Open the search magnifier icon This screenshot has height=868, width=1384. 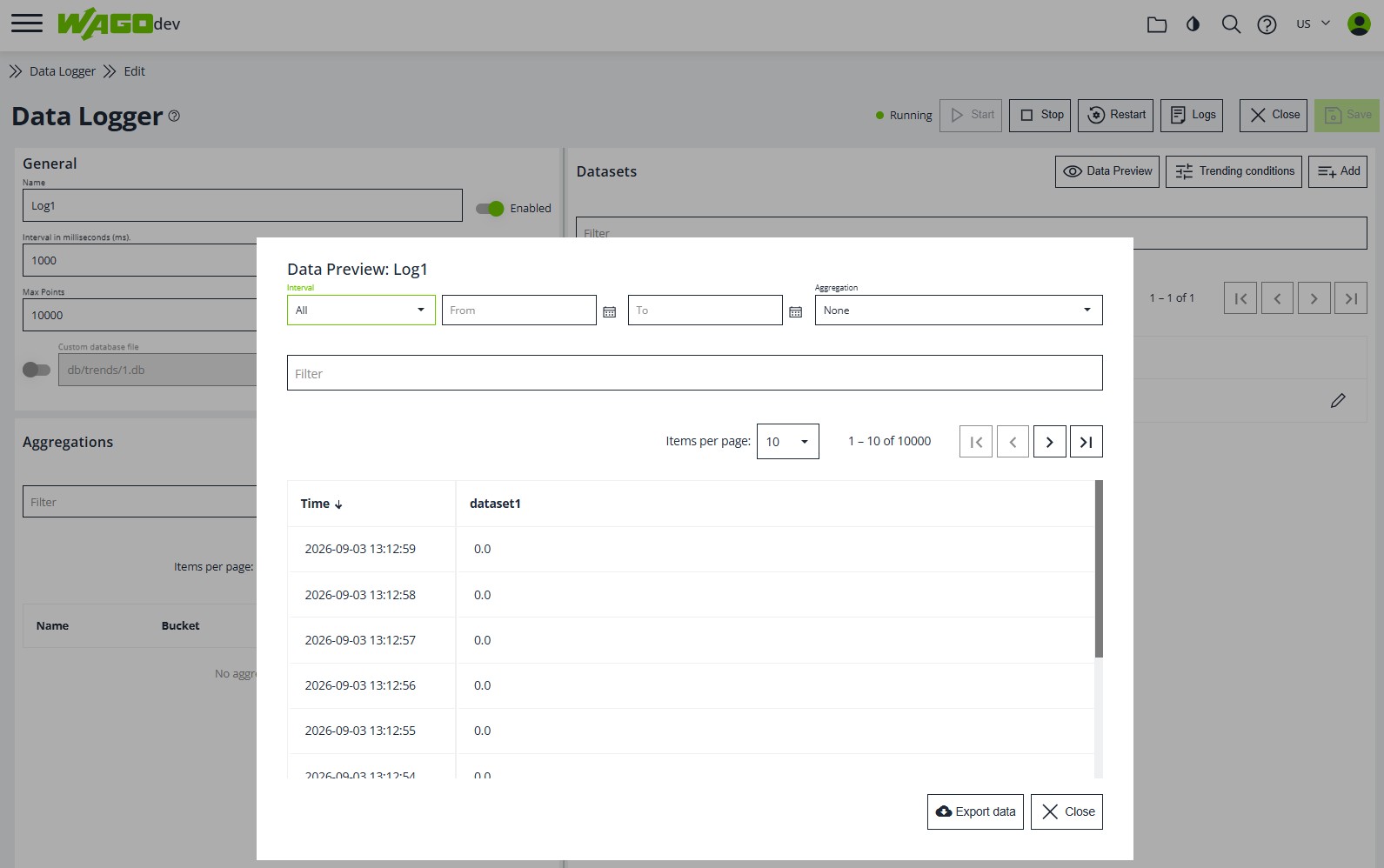pos(1230,24)
